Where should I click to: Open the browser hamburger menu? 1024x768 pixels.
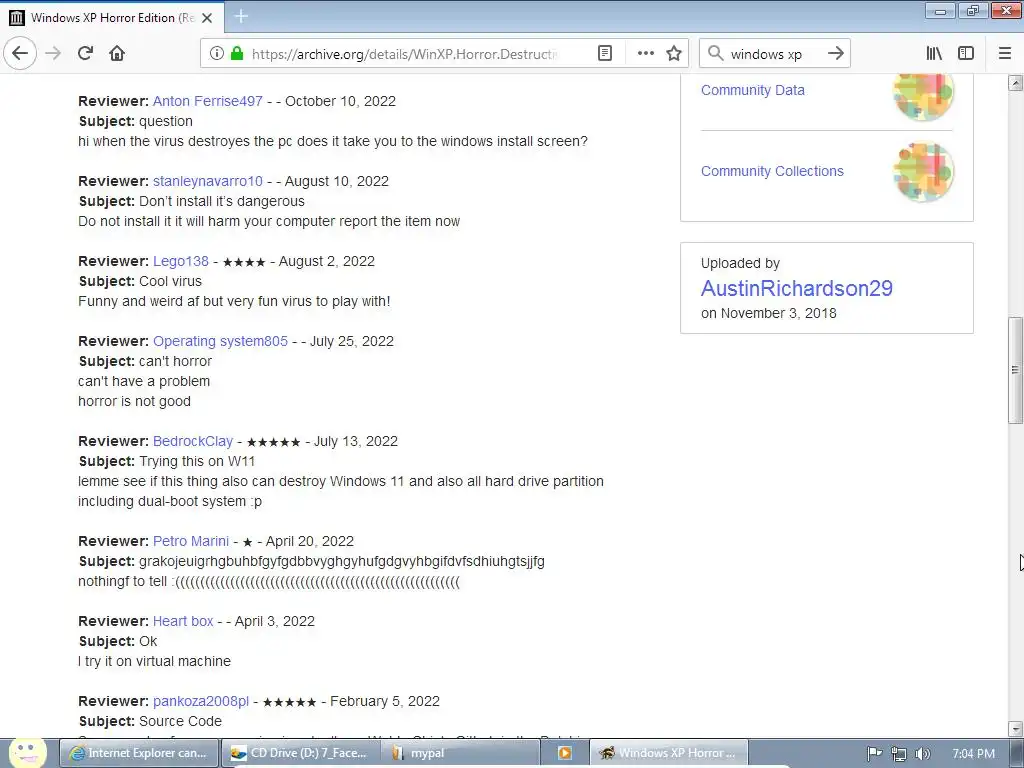point(1005,54)
